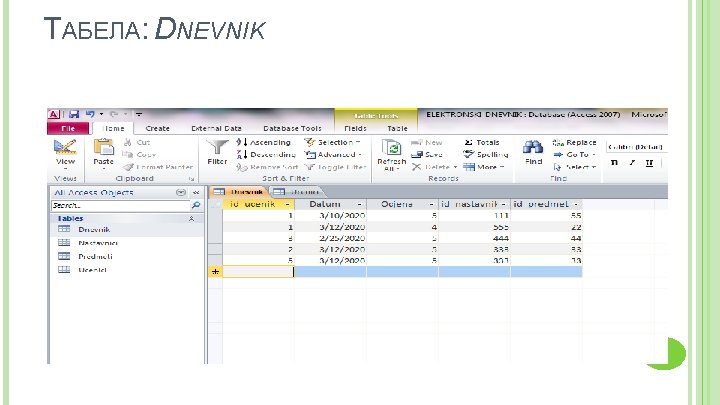The image size is (720, 405).
Task: Sort records Ascending
Action: 264,142
